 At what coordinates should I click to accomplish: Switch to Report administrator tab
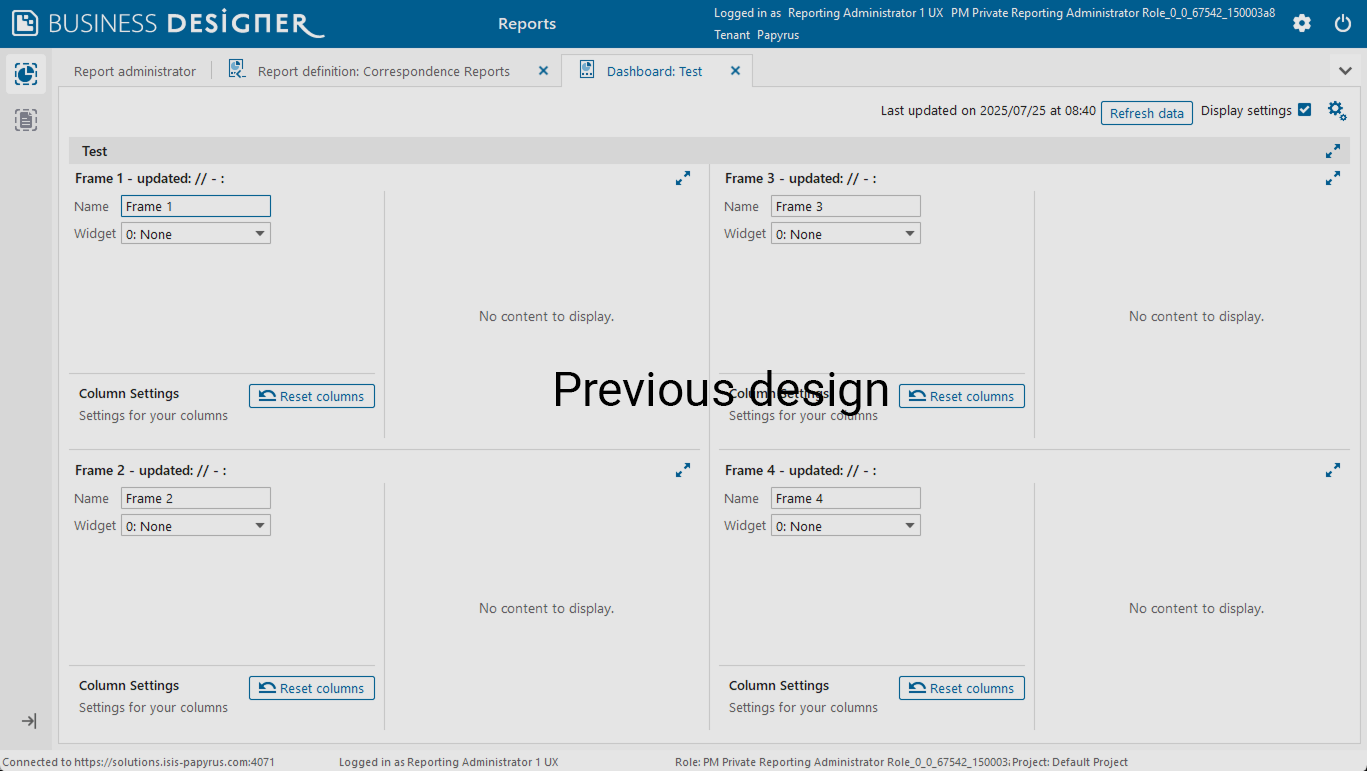click(x=135, y=72)
